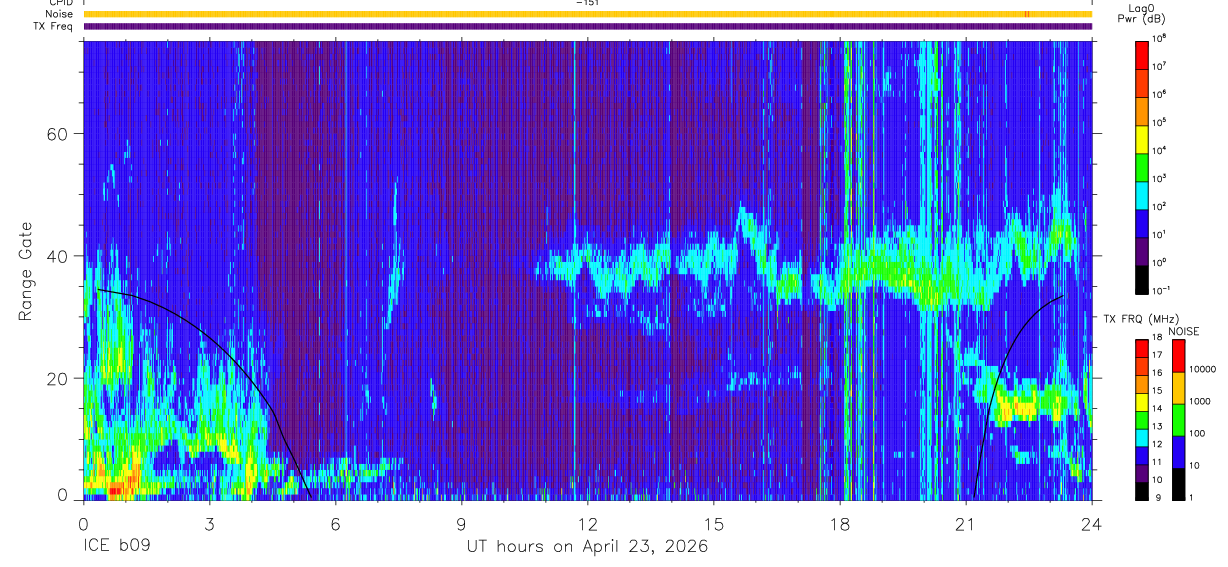1228x567 pixels.
Task: Click the '100' label on the NOISE scale
Action: (1197, 434)
